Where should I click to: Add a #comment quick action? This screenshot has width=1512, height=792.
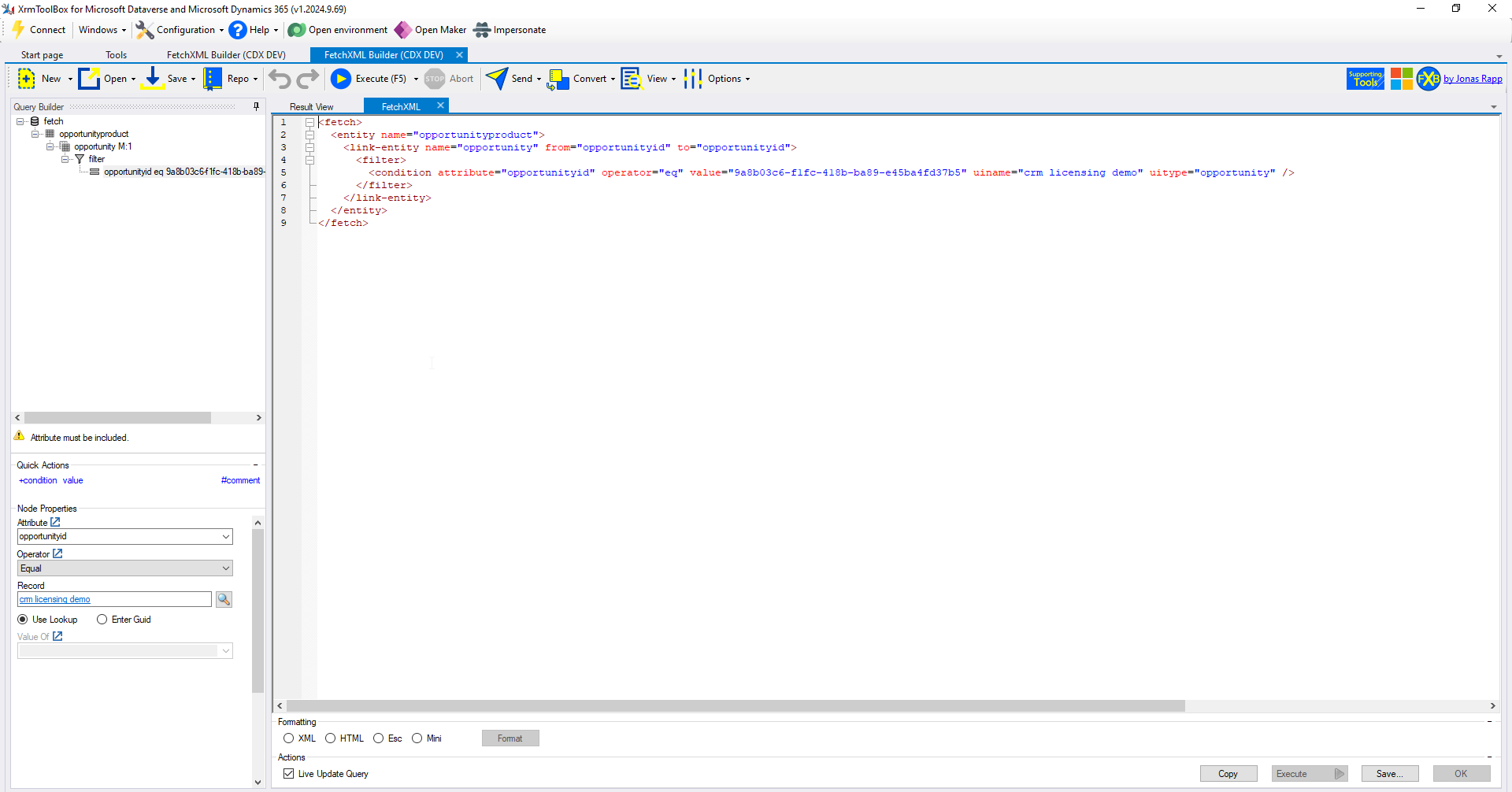[x=240, y=480]
